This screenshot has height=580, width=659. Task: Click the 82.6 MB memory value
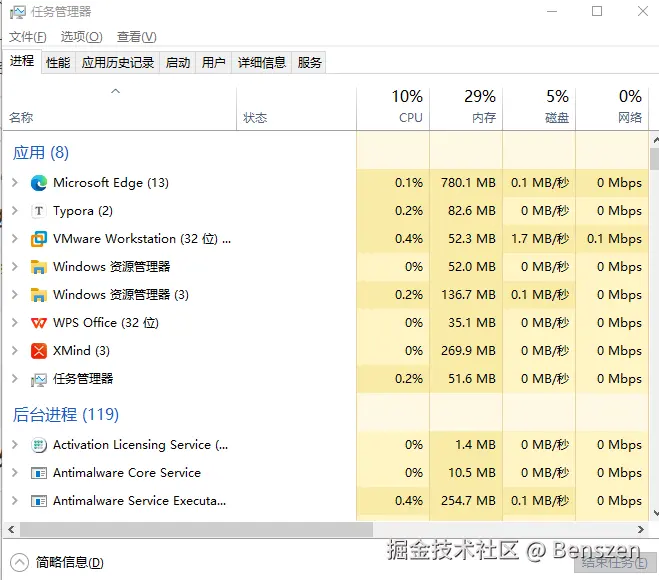(x=472, y=211)
